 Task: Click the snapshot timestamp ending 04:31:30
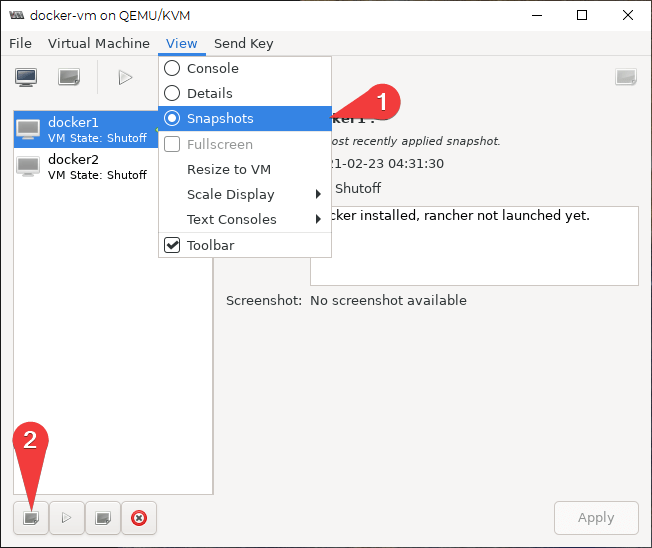[x=387, y=163]
